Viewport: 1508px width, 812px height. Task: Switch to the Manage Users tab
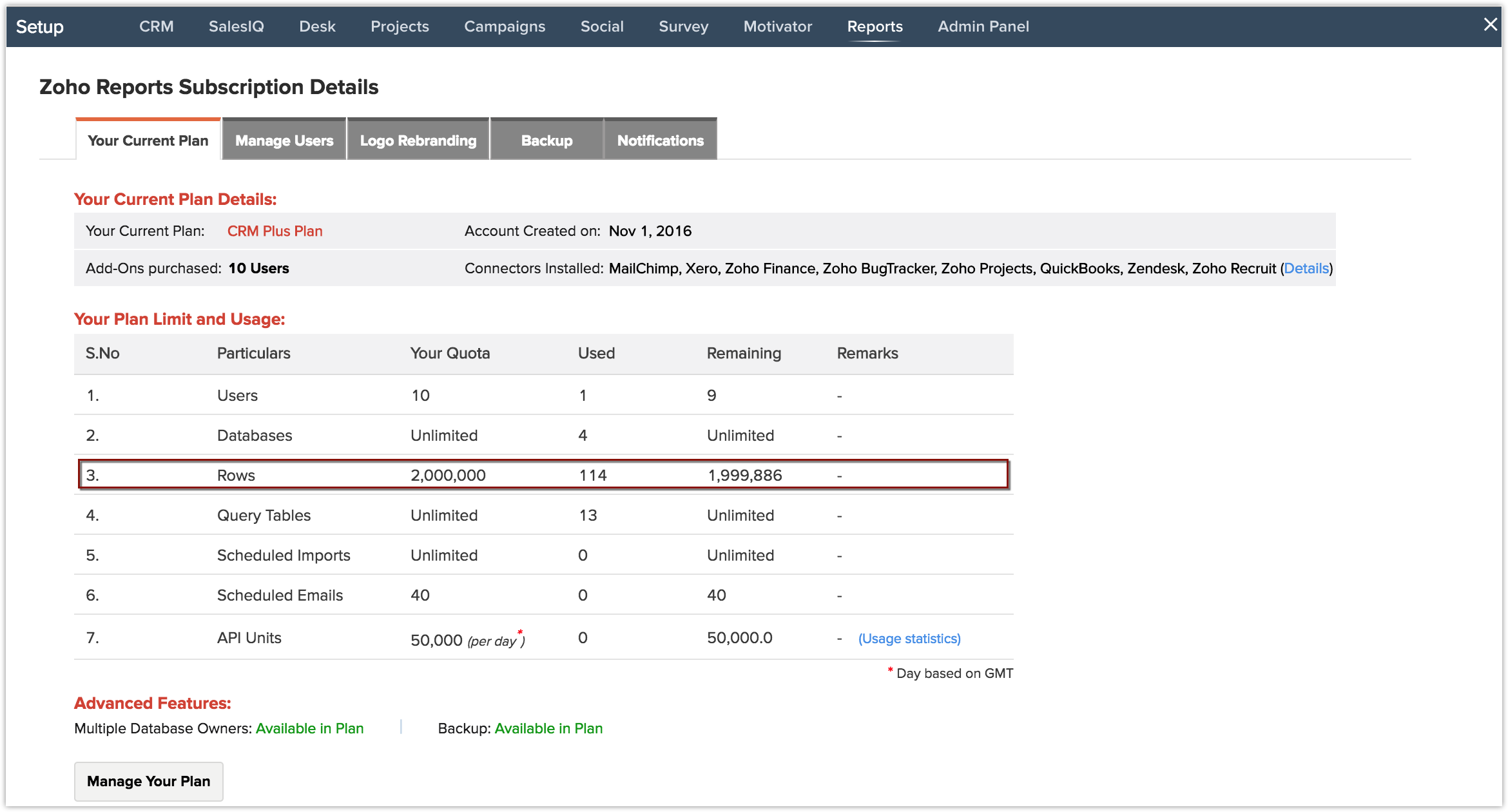284,140
